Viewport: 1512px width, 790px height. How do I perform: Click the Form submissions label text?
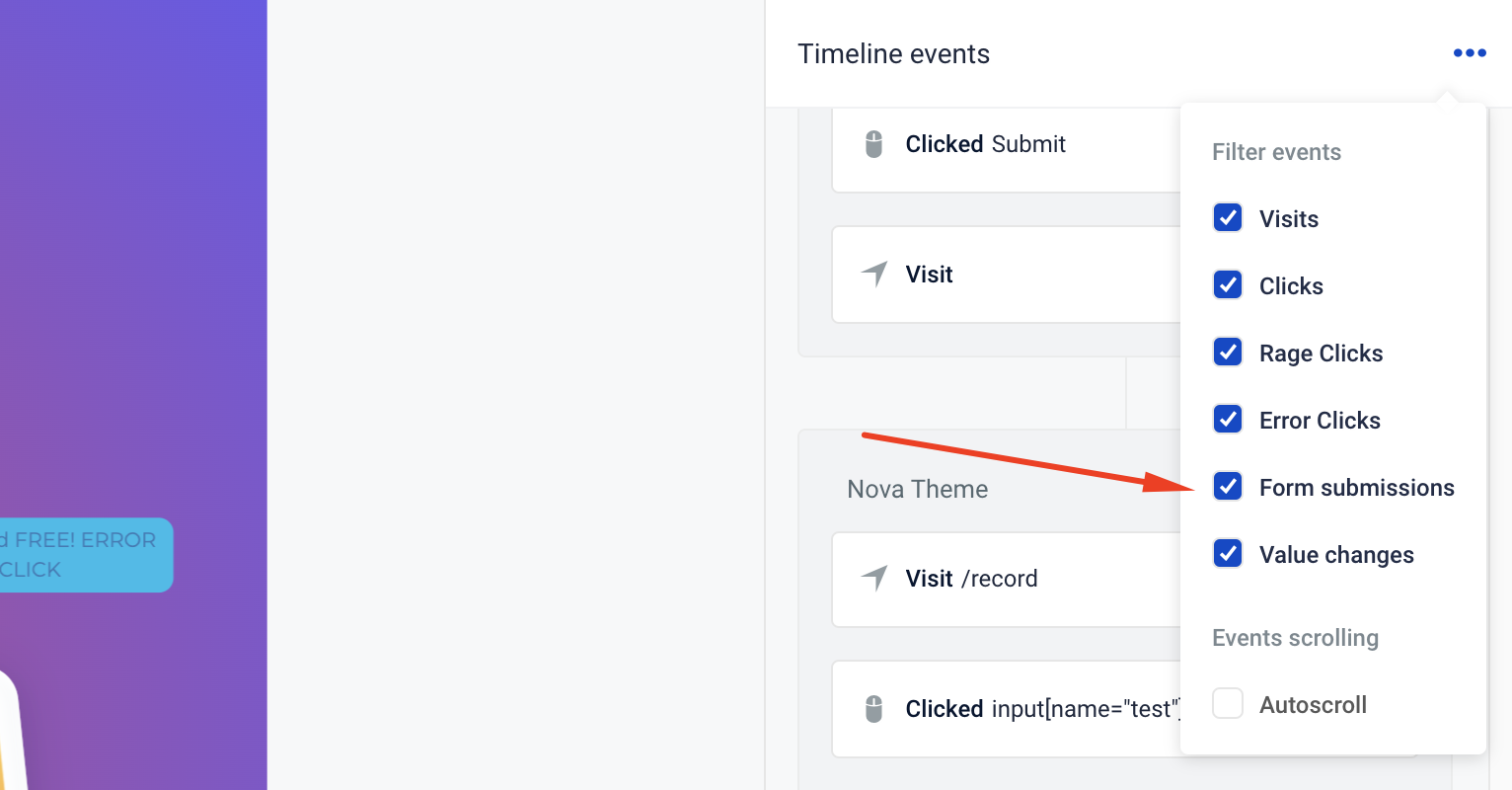click(x=1356, y=488)
